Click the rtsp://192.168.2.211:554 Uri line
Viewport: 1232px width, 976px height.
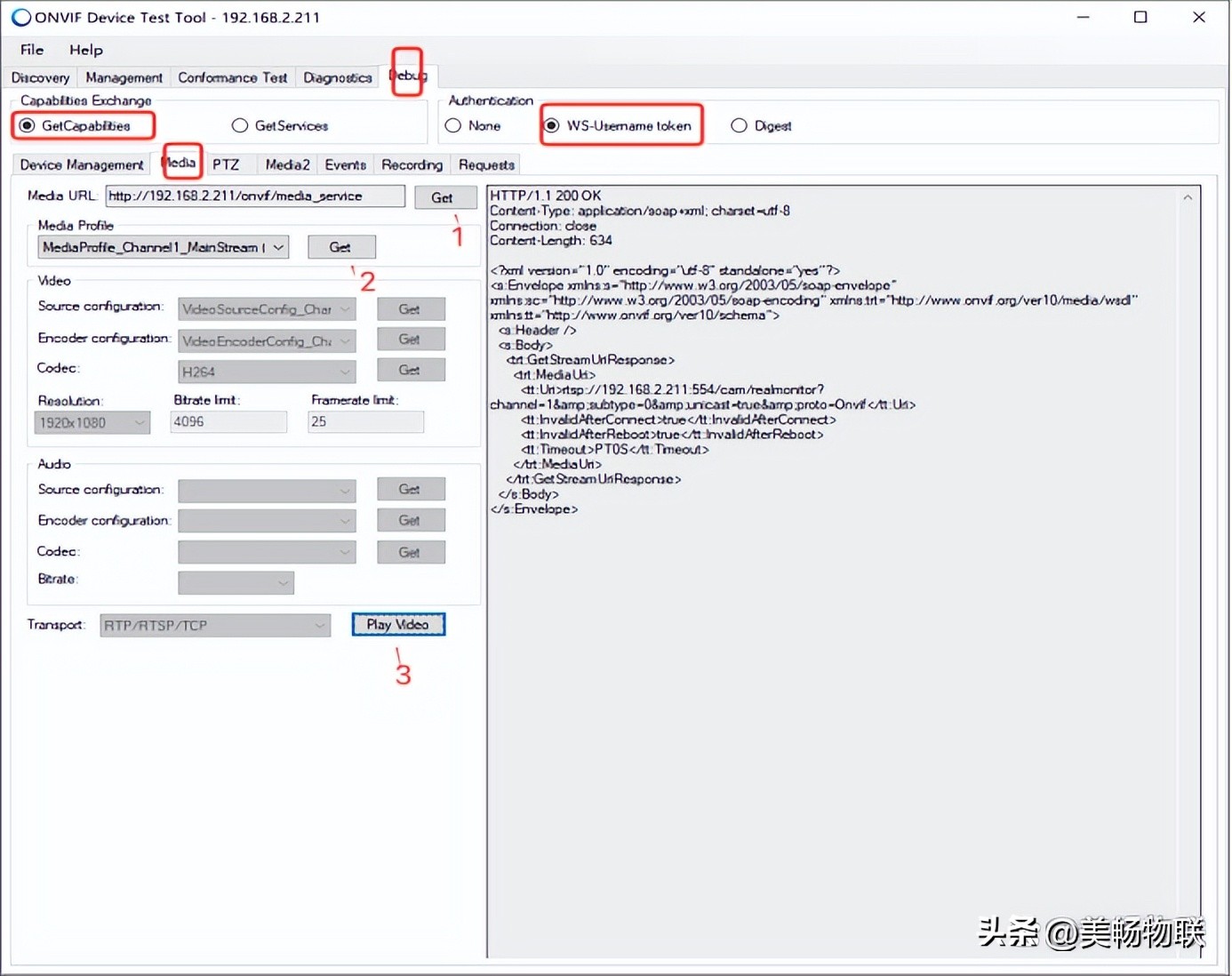click(673, 389)
